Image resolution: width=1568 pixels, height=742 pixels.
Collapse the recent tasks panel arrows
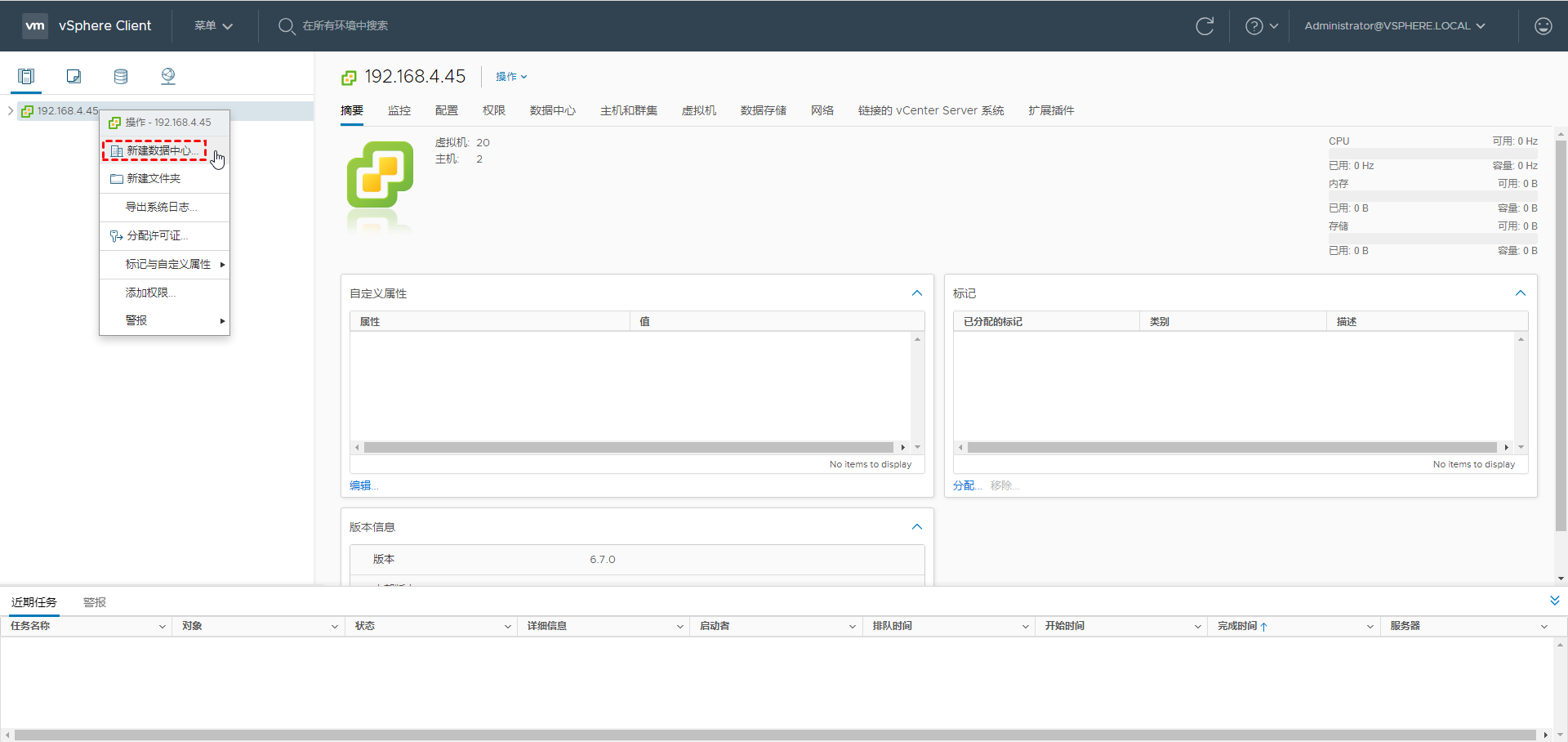(1554, 601)
